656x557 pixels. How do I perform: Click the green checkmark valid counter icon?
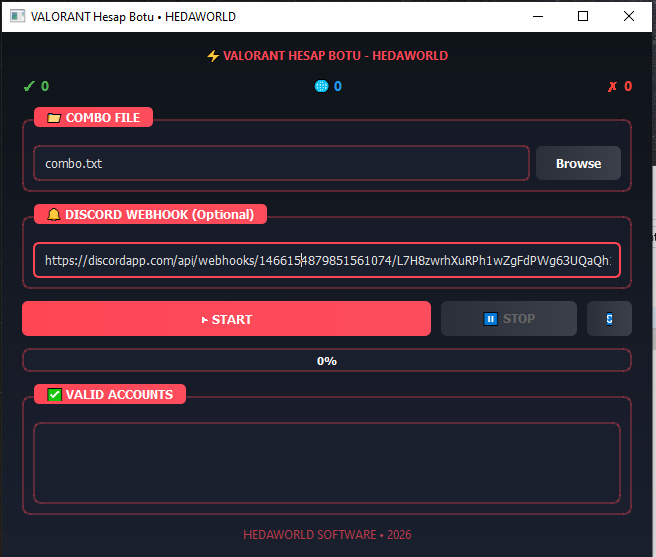click(x=29, y=86)
